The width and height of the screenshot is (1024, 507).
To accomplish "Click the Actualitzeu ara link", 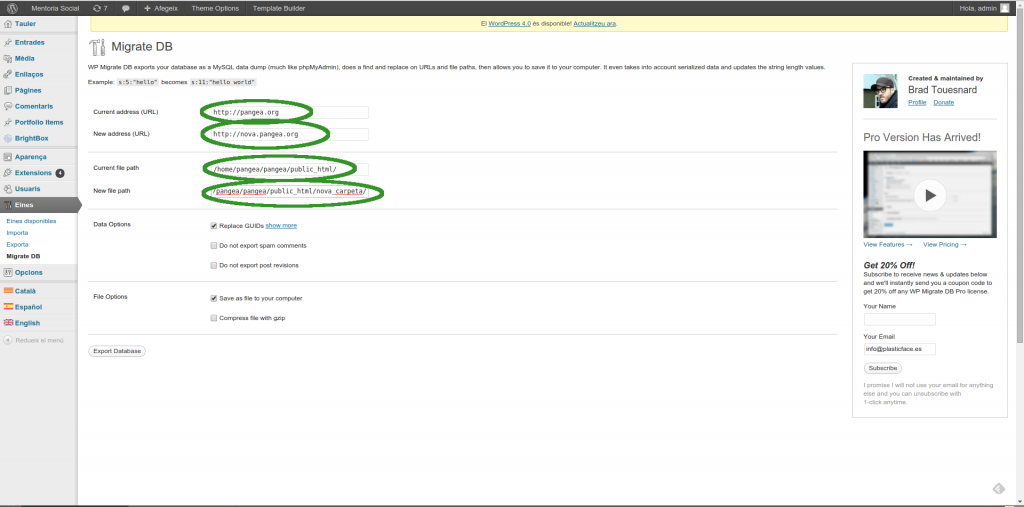I will pyautogui.click(x=595, y=24).
